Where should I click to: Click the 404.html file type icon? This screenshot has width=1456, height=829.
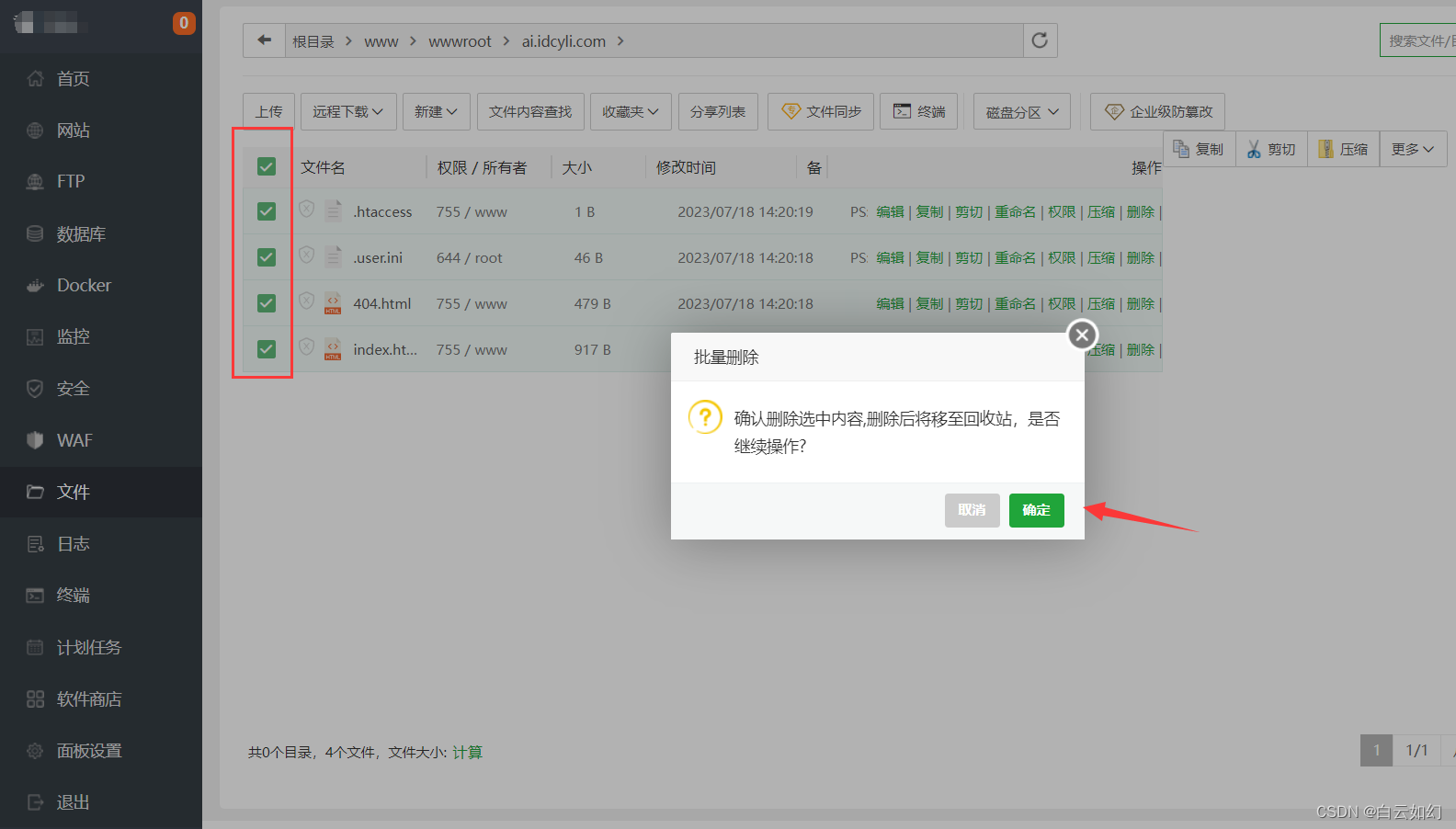[x=333, y=303]
